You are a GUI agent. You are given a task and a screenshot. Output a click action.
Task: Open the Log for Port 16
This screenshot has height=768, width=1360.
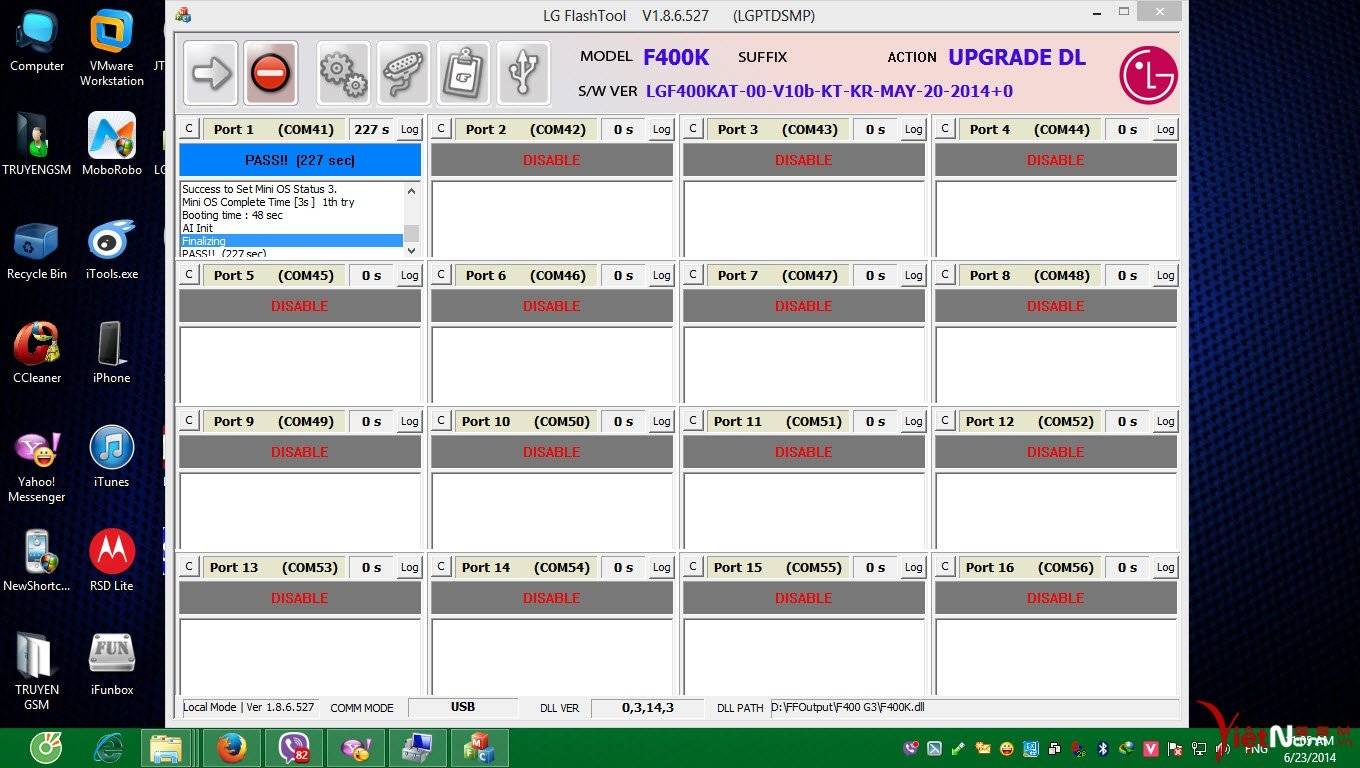(1166, 567)
